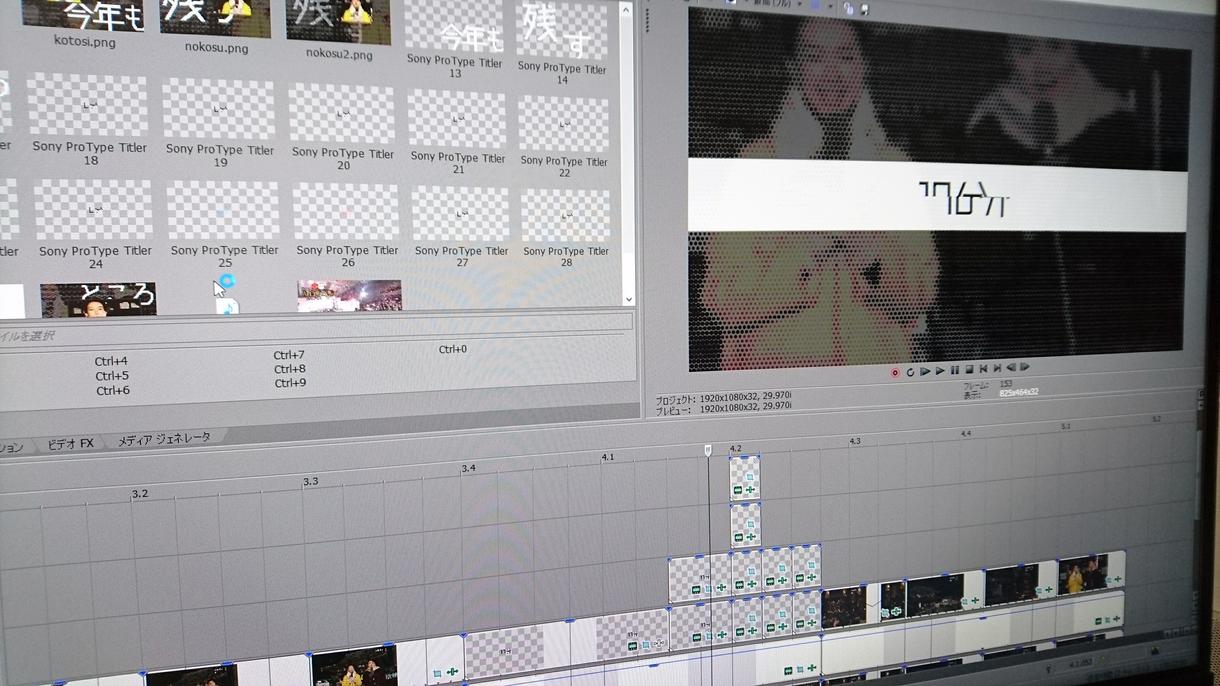Toggle Loop Playback in preview transport
1220x686 pixels.
tap(910, 372)
